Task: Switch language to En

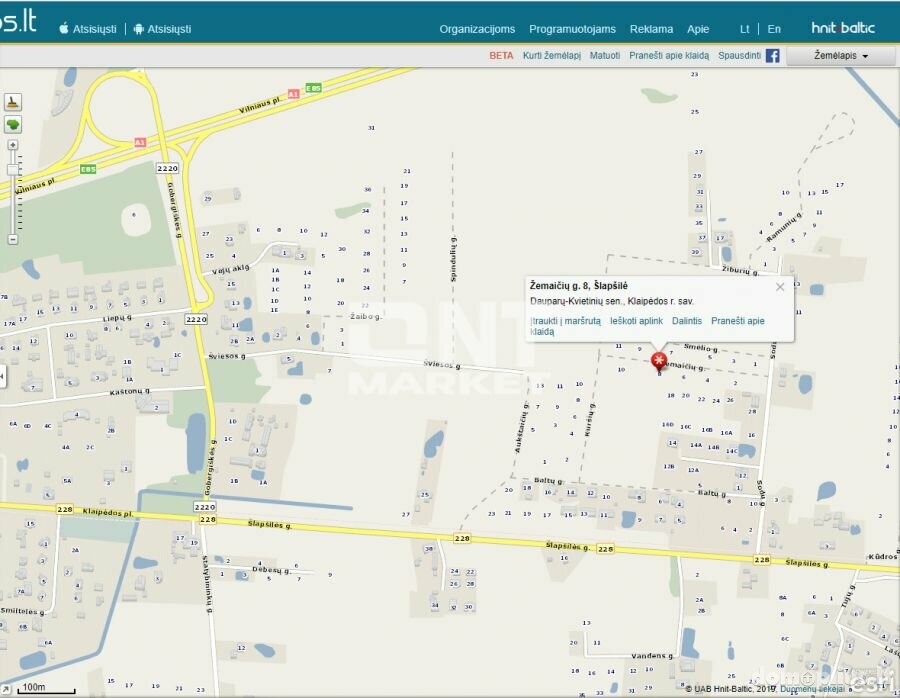Action: [774, 29]
